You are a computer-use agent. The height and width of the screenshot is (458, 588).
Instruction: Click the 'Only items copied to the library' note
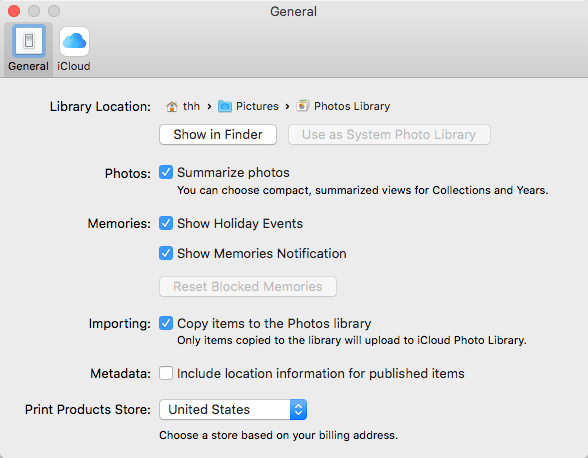[352, 340]
